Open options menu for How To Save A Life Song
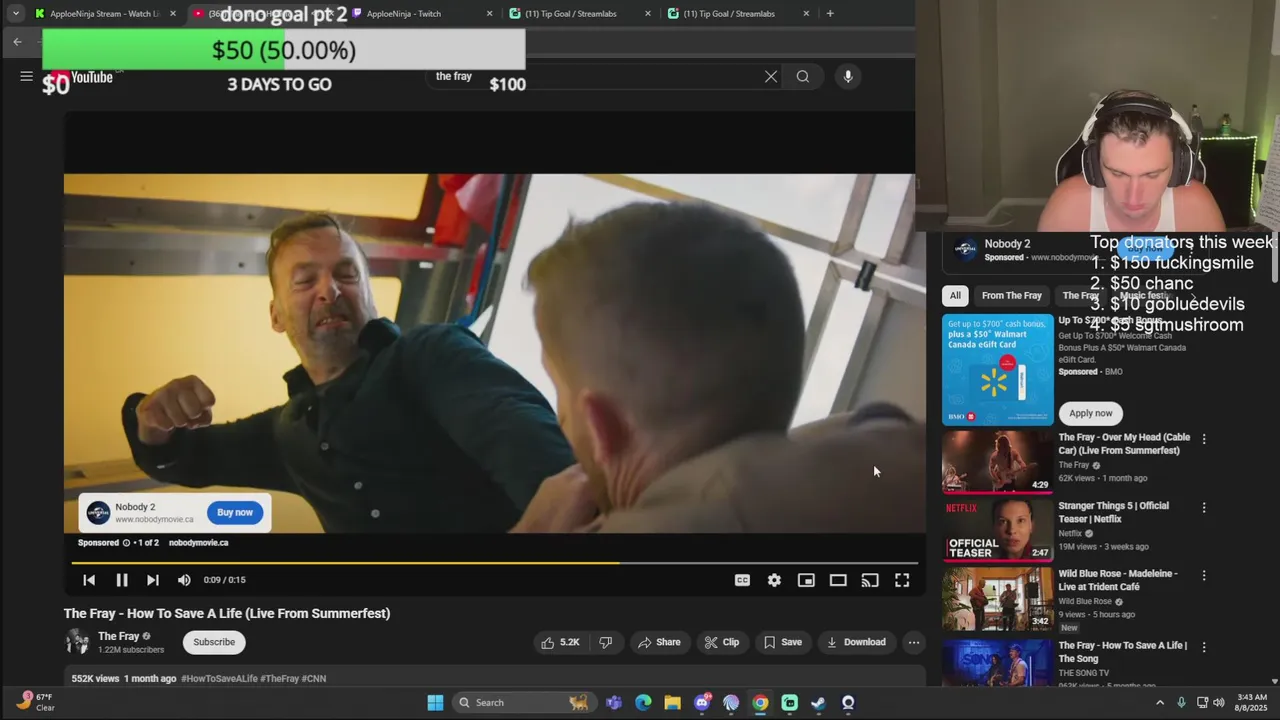The height and width of the screenshot is (720, 1280). pos(1204,647)
